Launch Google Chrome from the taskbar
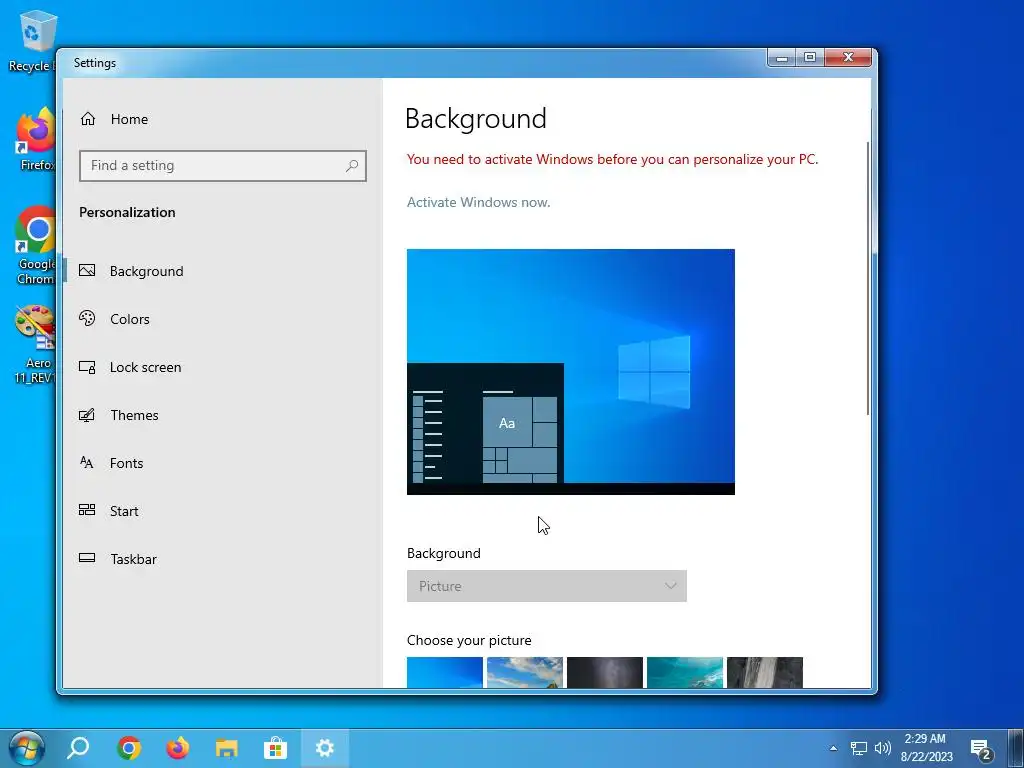1024x768 pixels. [x=129, y=748]
